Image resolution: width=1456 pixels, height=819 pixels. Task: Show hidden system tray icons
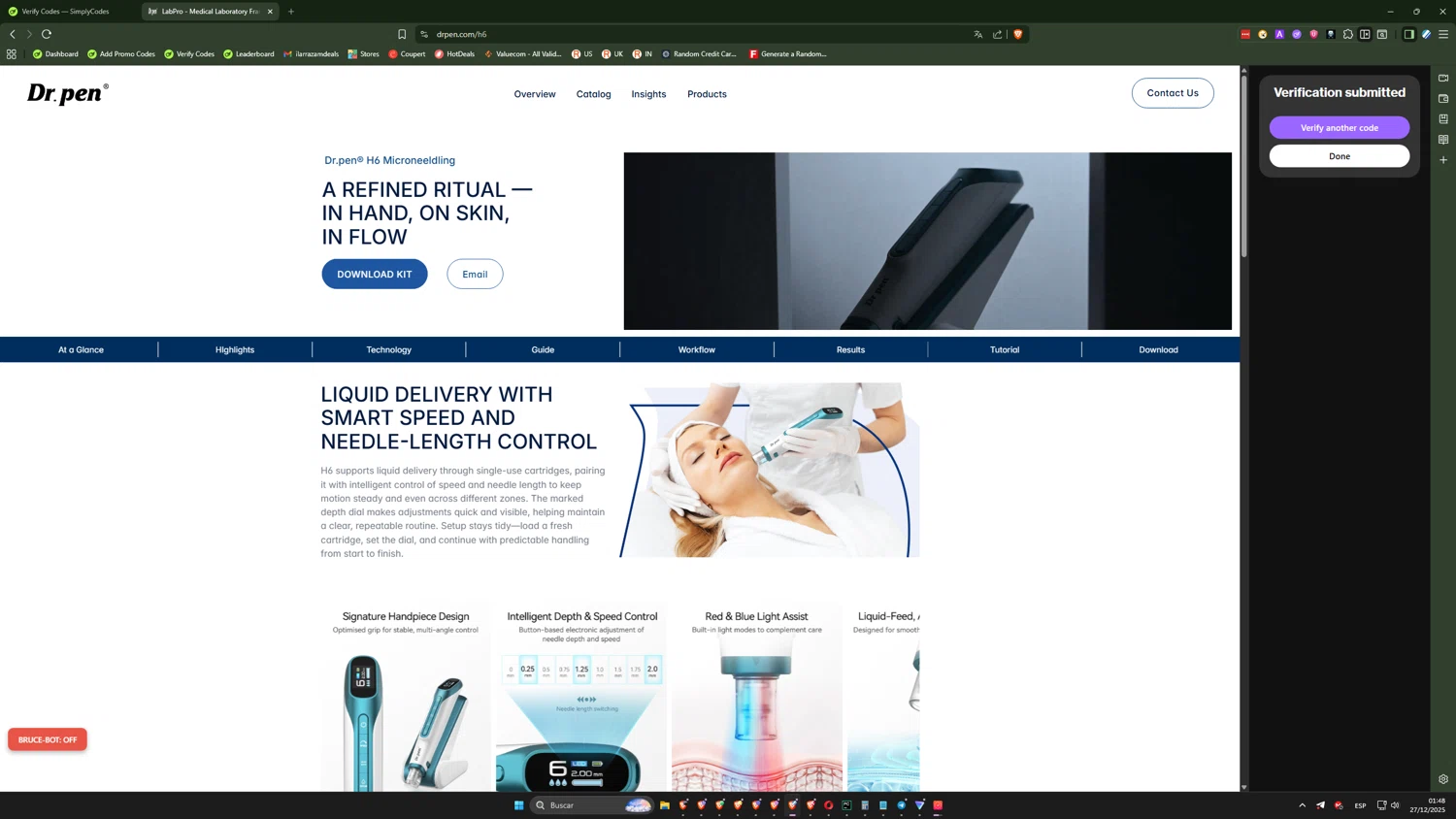pyautogui.click(x=1302, y=805)
